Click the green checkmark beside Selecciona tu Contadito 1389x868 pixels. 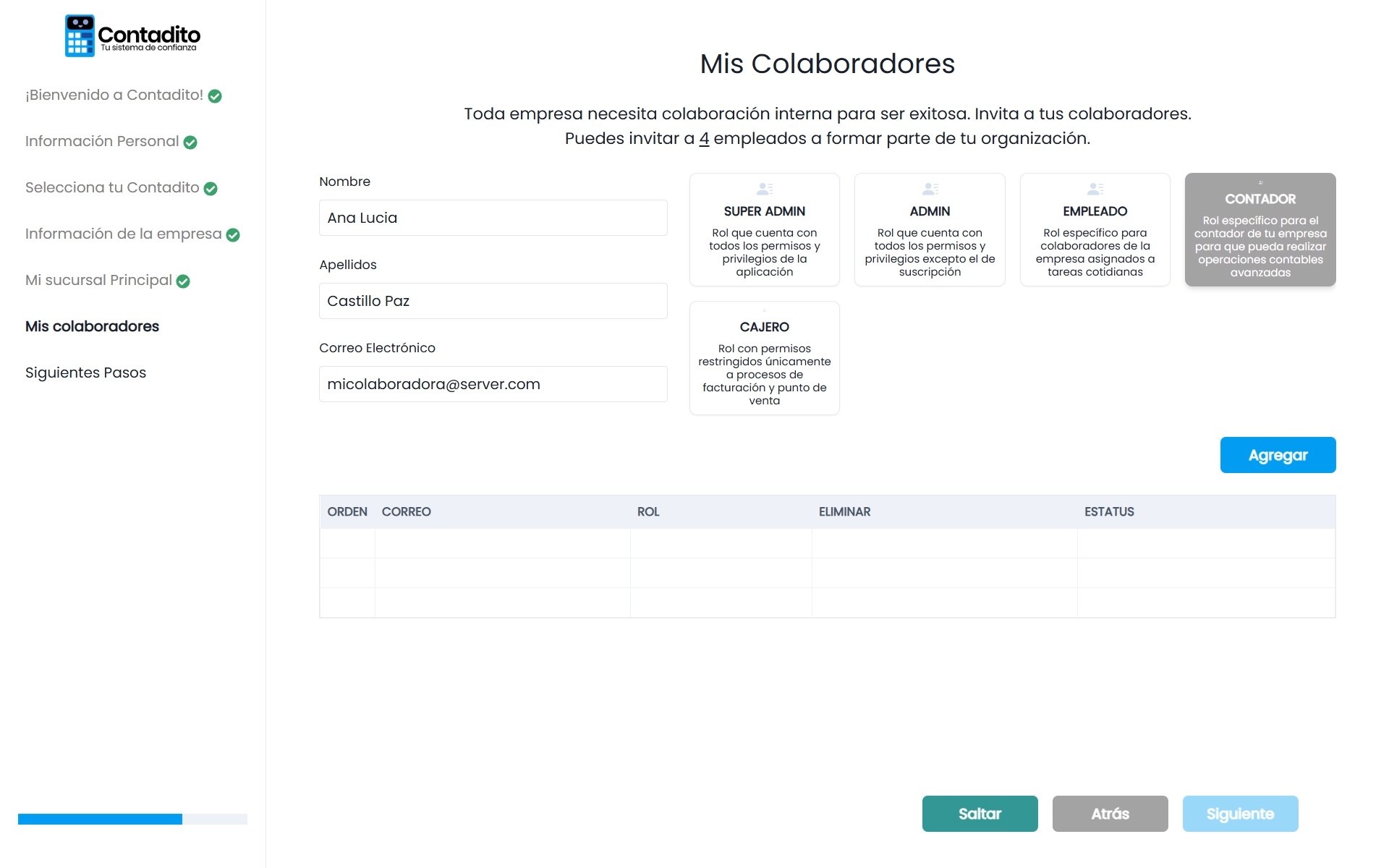pos(211,189)
